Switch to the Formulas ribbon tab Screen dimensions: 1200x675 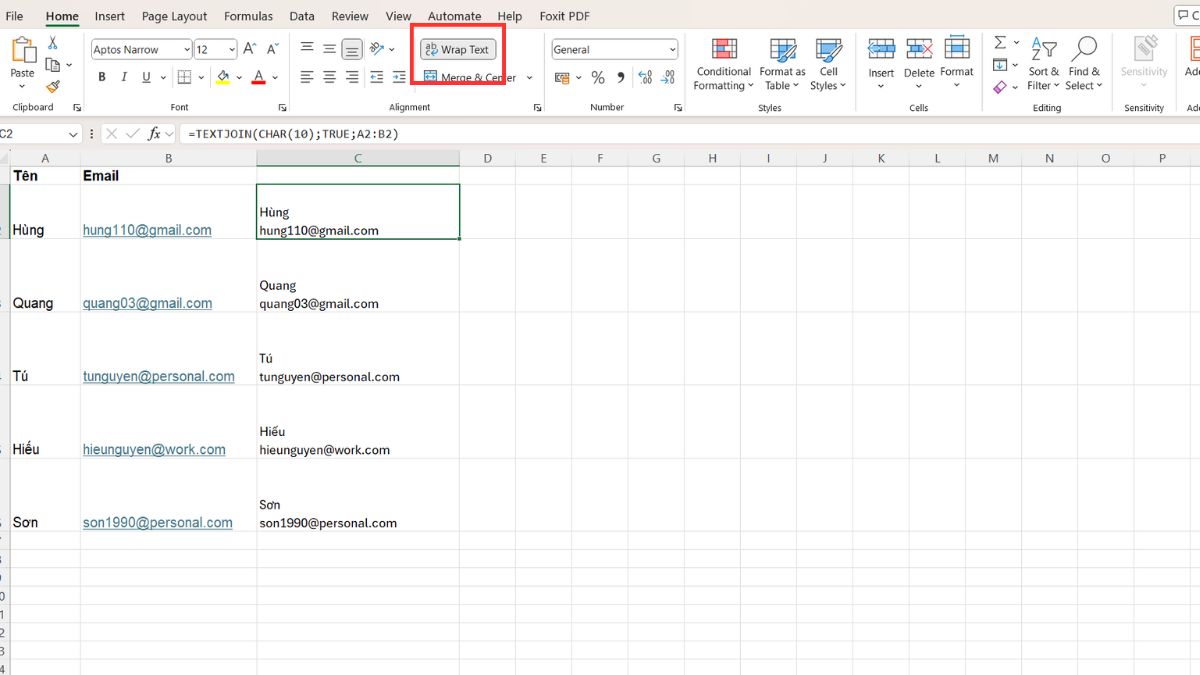pyautogui.click(x=248, y=16)
